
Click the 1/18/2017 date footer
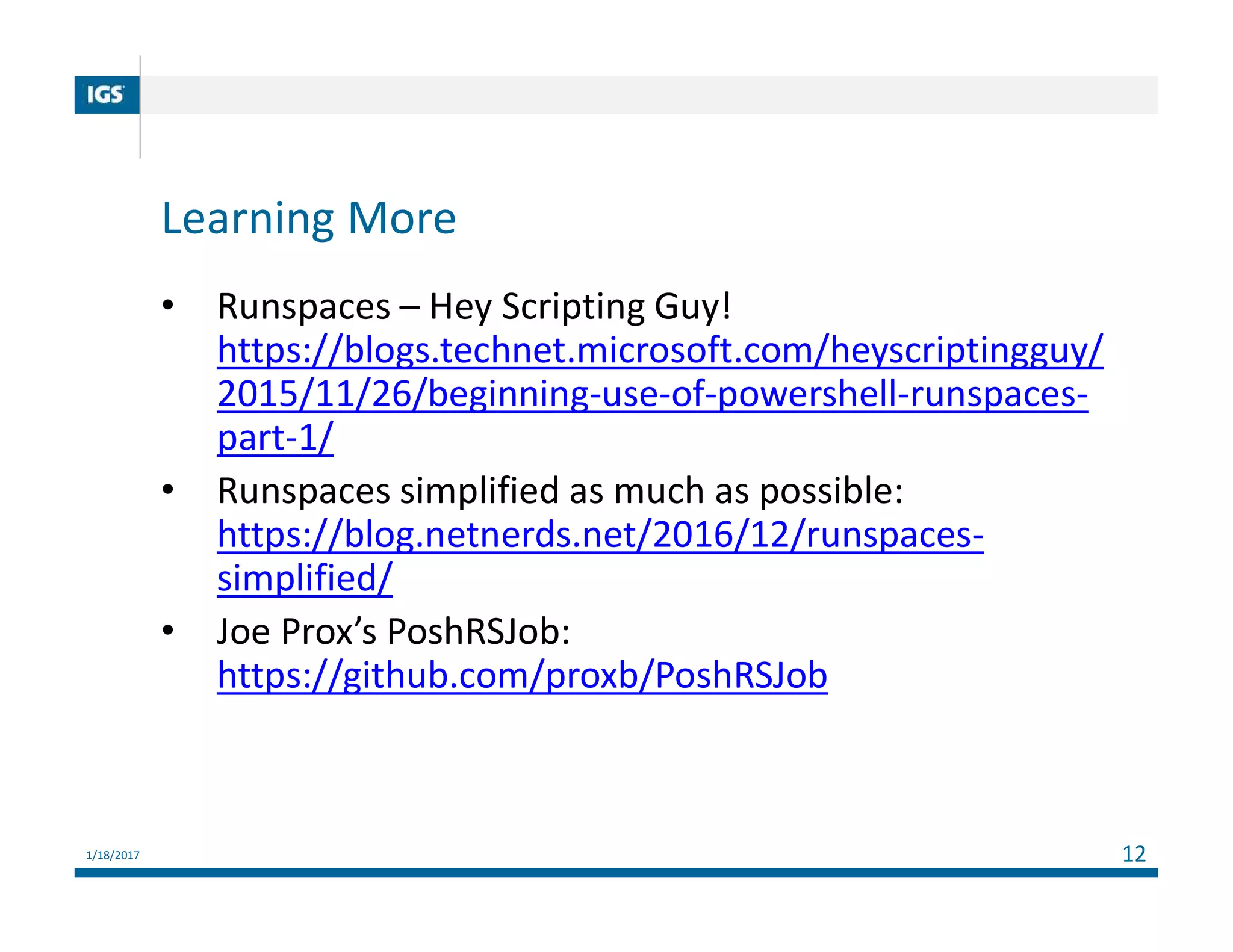pyautogui.click(x=113, y=855)
